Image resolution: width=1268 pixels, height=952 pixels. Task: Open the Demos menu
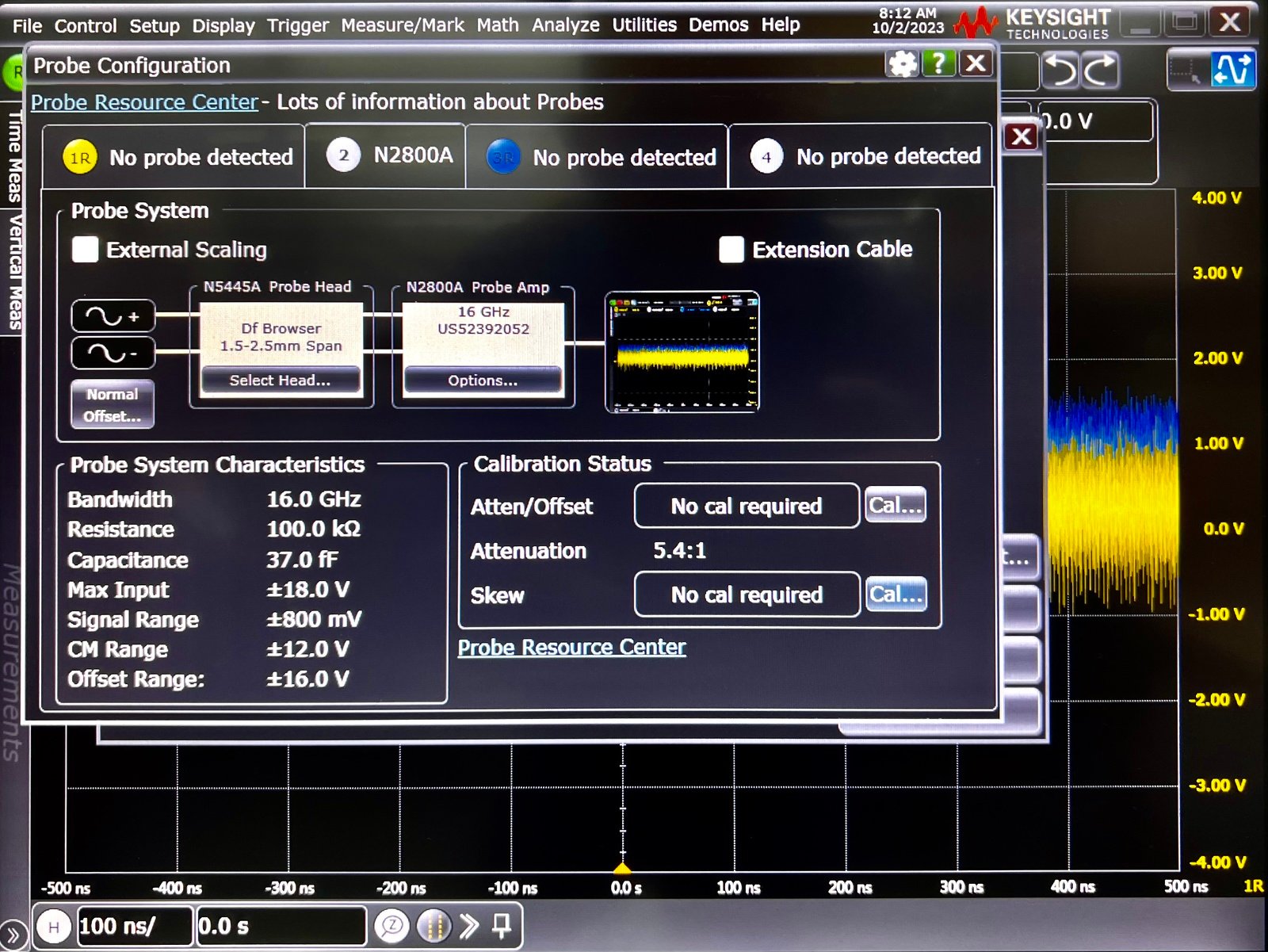719,25
